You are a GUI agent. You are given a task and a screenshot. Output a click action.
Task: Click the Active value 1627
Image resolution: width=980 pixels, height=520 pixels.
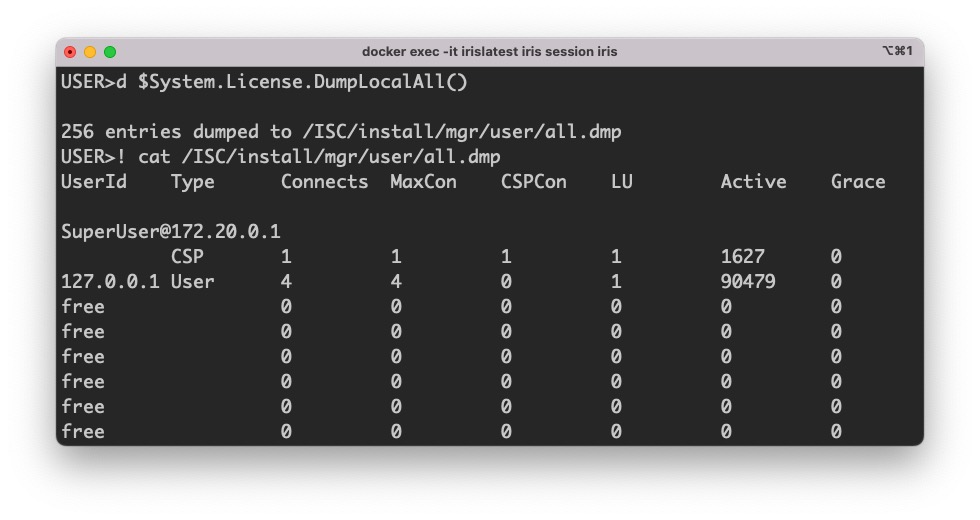tap(742, 257)
